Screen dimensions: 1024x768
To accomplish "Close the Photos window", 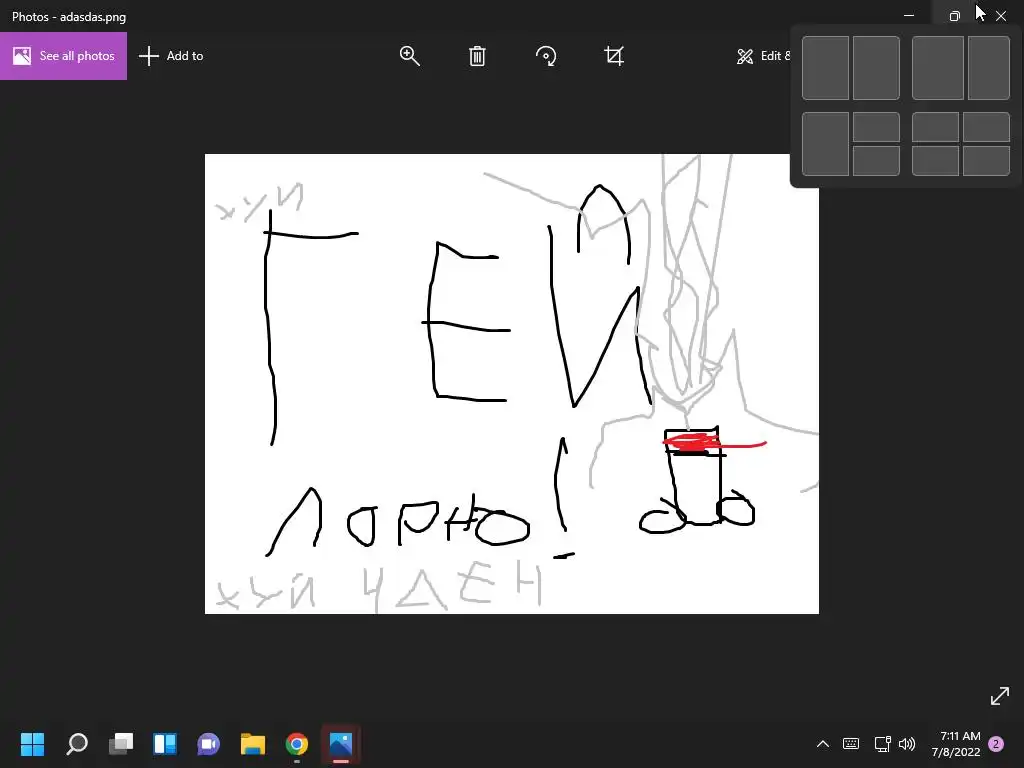I will tap(1000, 15).
